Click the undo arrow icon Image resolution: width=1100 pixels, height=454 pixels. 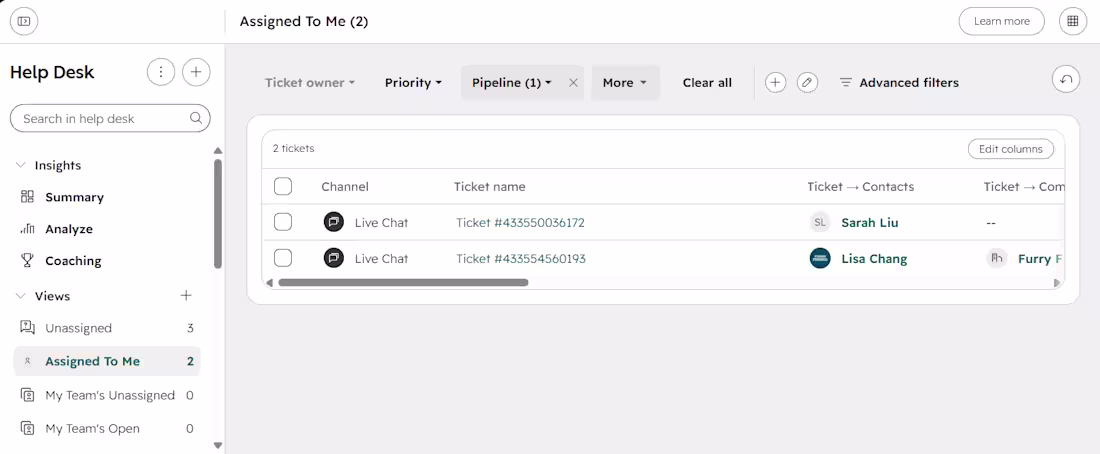1066,79
